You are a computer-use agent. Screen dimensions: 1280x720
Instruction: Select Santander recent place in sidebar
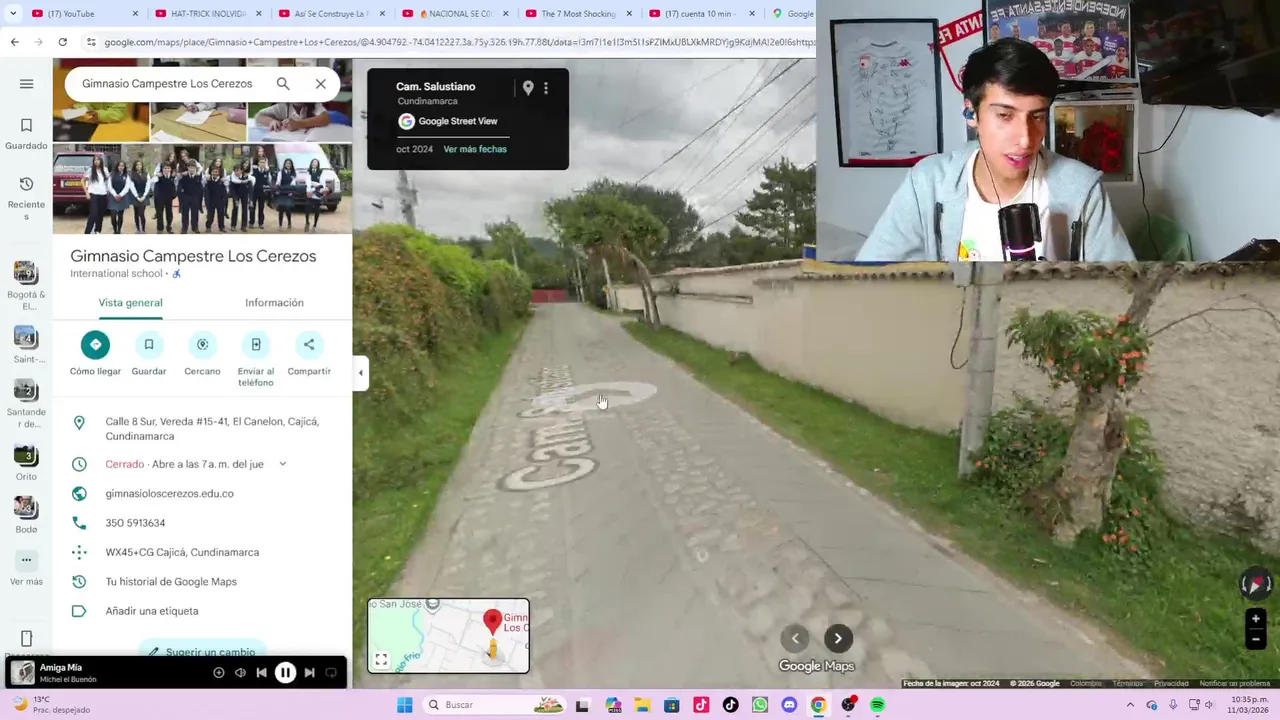(x=26, y=402)
